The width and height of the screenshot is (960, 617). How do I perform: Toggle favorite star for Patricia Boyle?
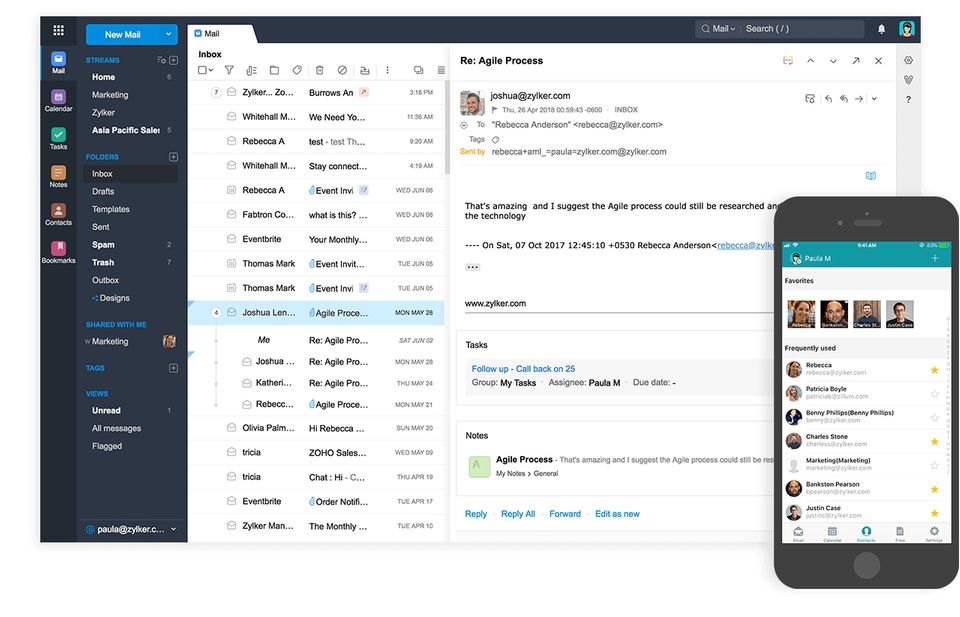[x=934, y=394]
